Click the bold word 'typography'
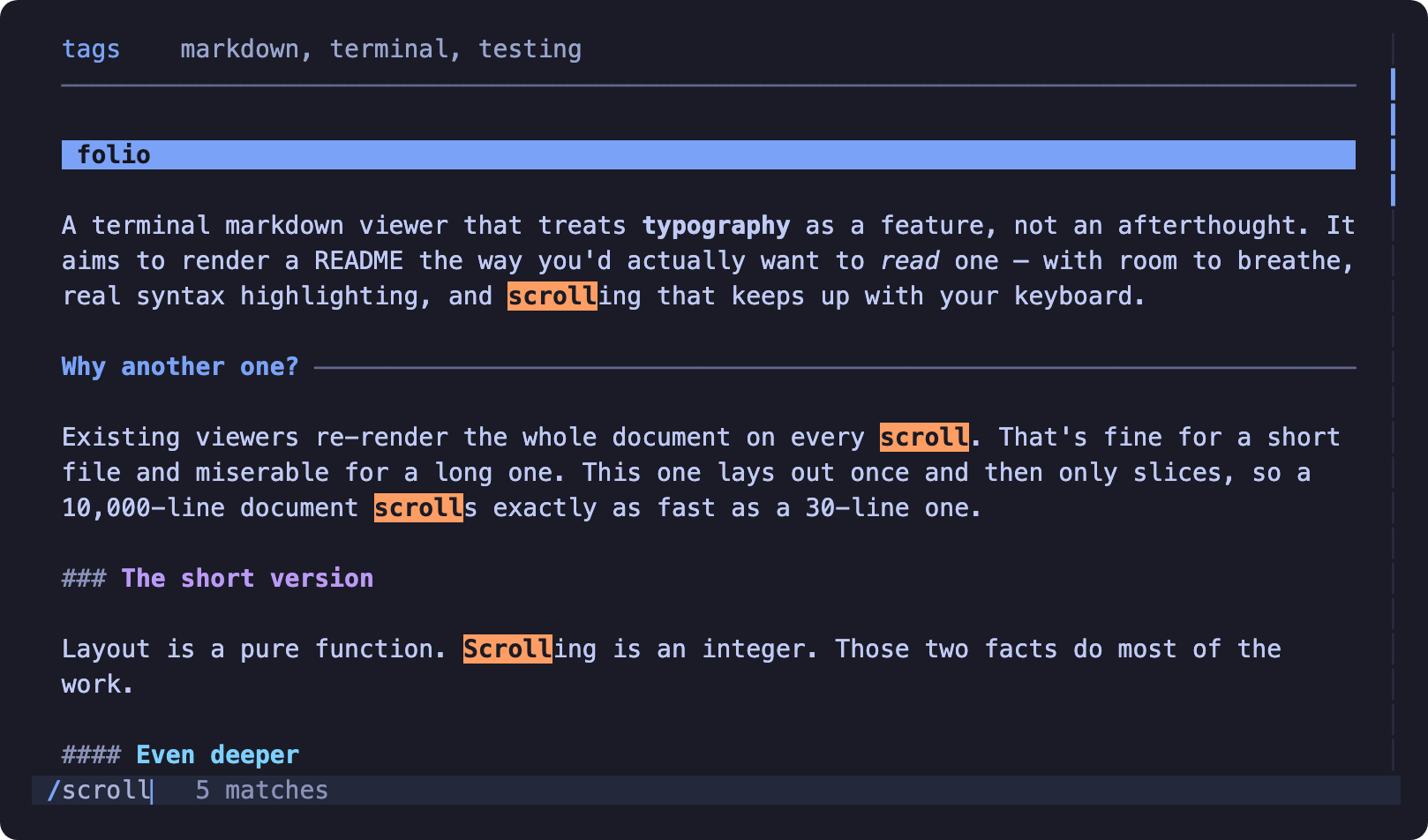This screenshot has height=840, width=1428. [x=716, y=225]
